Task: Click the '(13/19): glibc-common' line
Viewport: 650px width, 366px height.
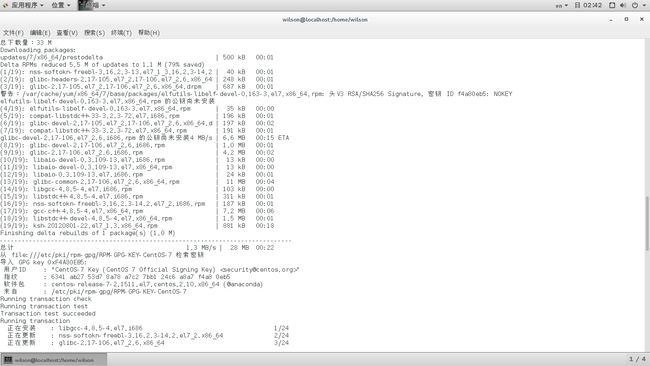Action: 137,182
